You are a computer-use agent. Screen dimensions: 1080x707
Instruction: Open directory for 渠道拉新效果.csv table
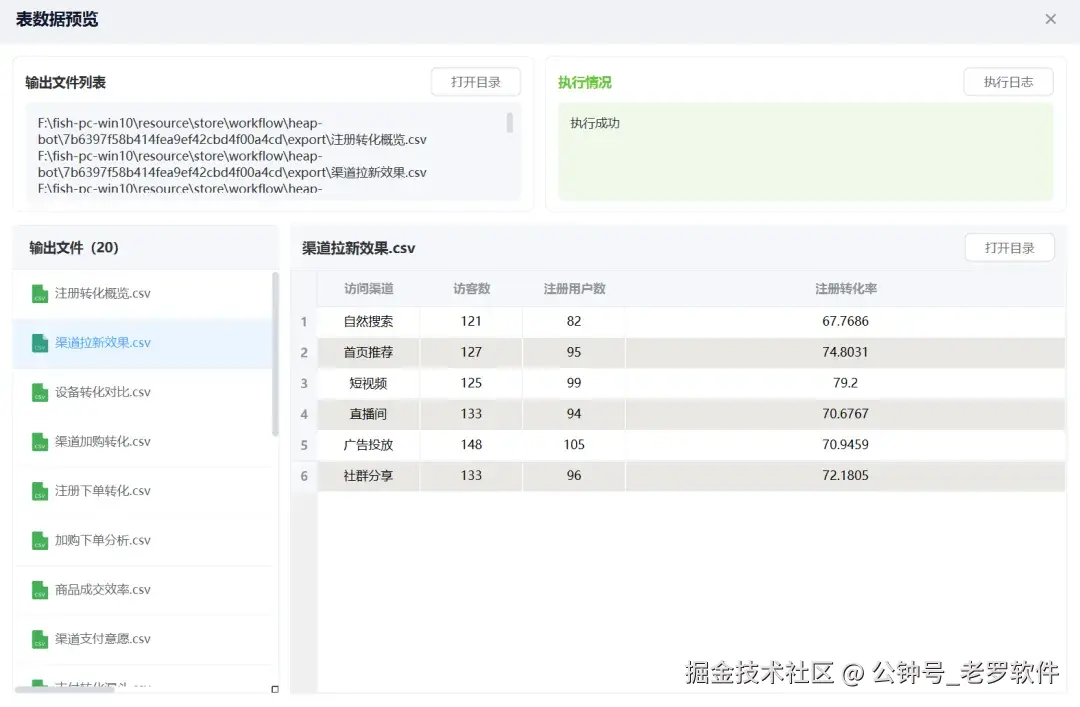tap(1010, 248)
